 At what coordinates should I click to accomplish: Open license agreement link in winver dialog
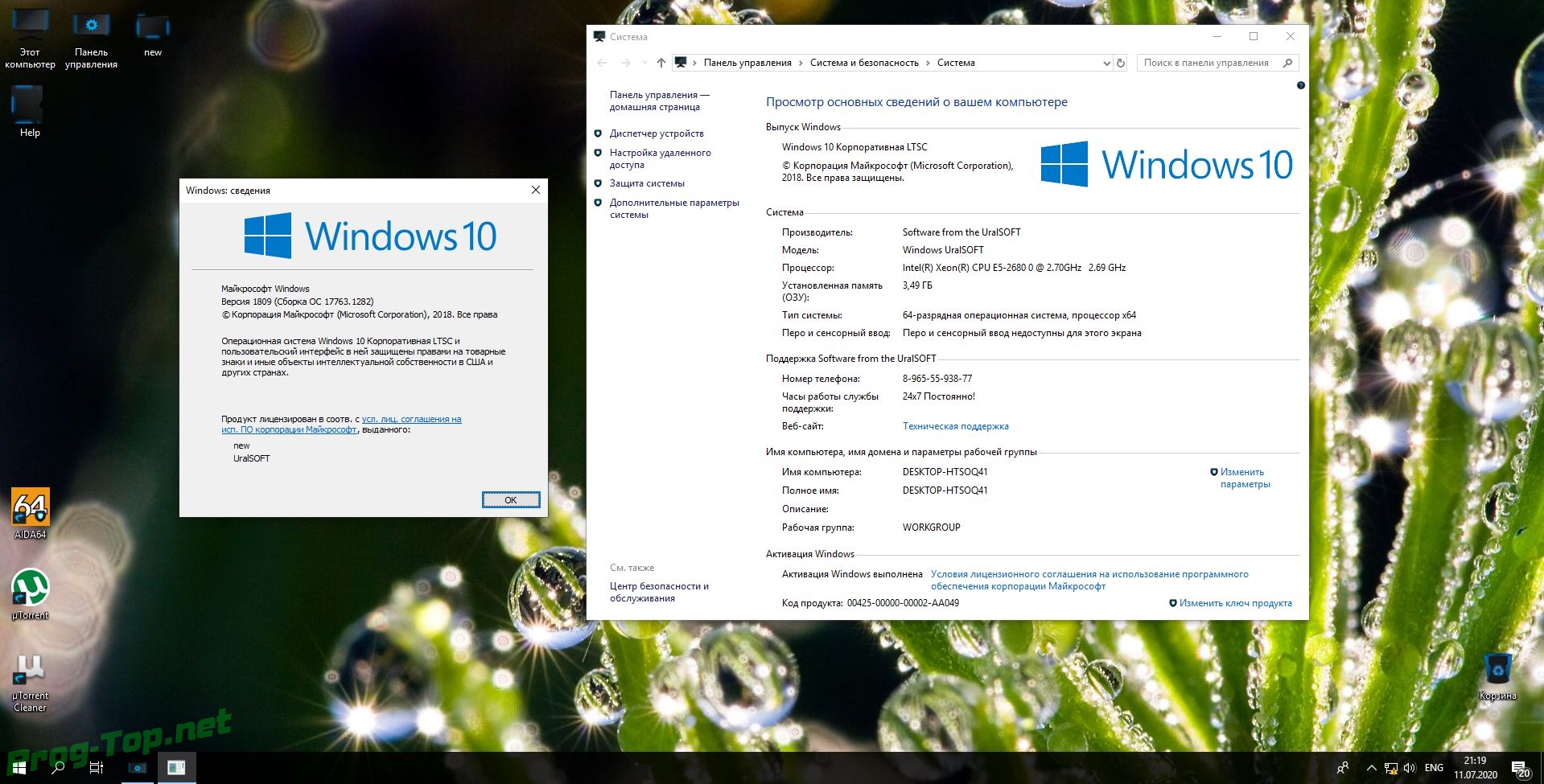341,425
